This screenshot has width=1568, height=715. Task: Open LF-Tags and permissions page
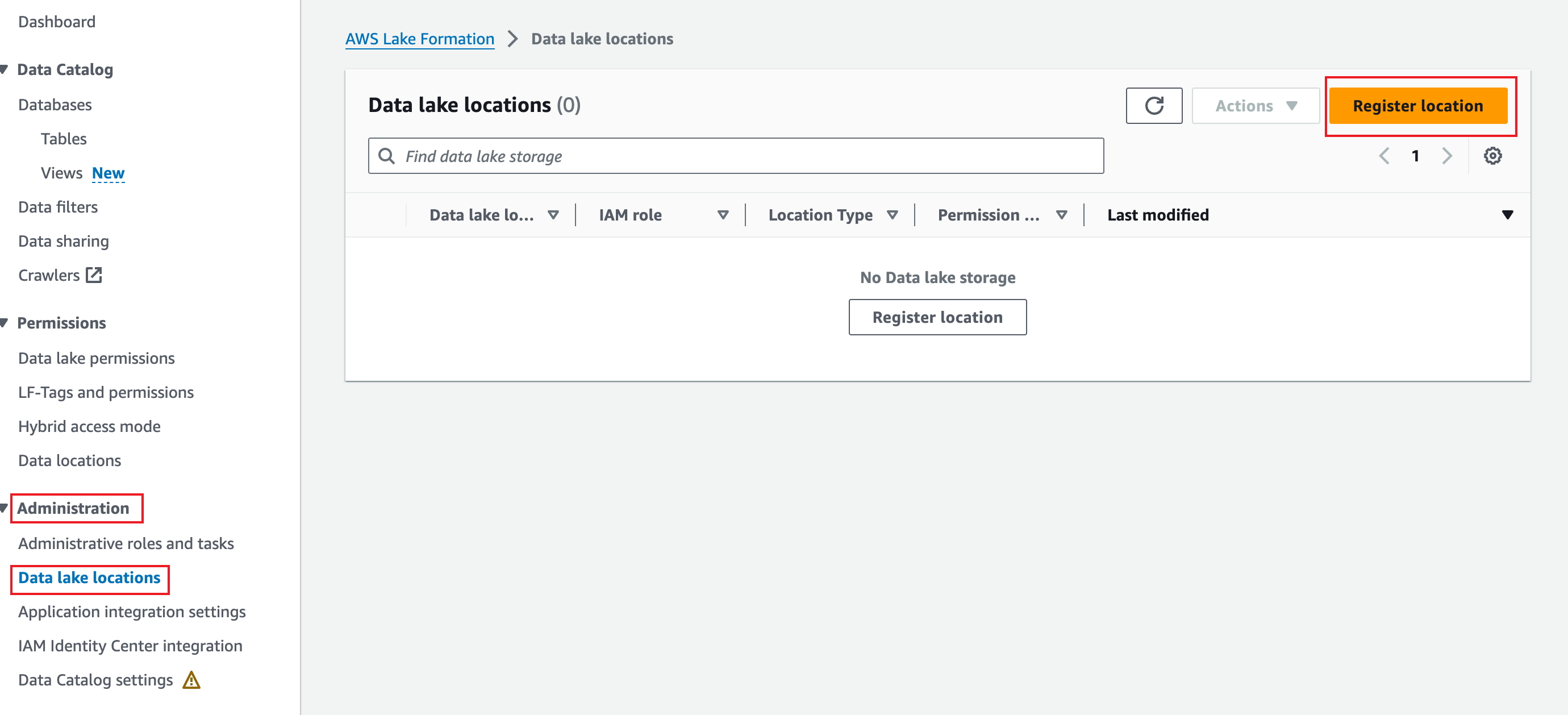[106, 392]
